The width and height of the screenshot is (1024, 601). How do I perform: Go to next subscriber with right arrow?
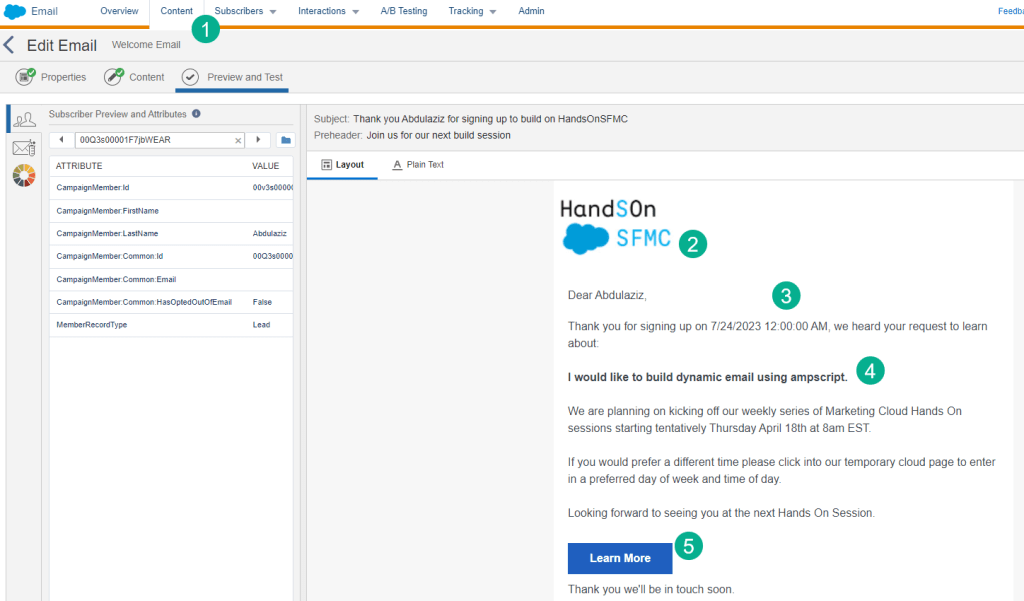point(259,140)
